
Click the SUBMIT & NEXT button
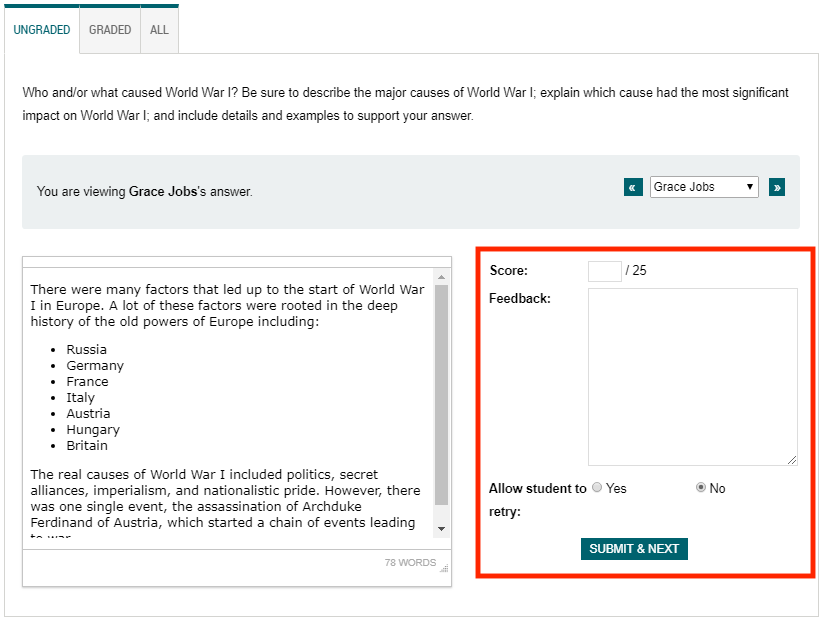[x=634, y=549]
